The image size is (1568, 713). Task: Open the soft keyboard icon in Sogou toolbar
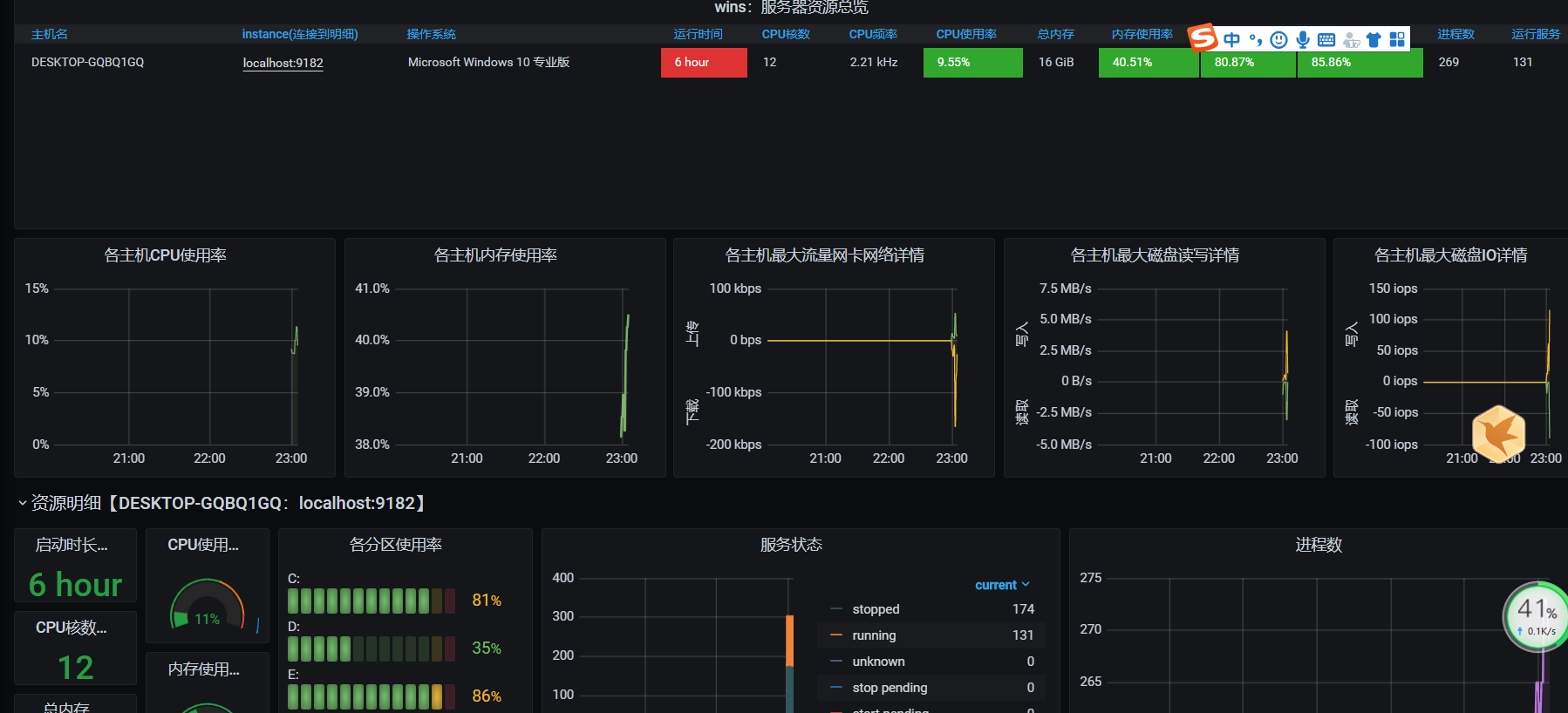1326,39
